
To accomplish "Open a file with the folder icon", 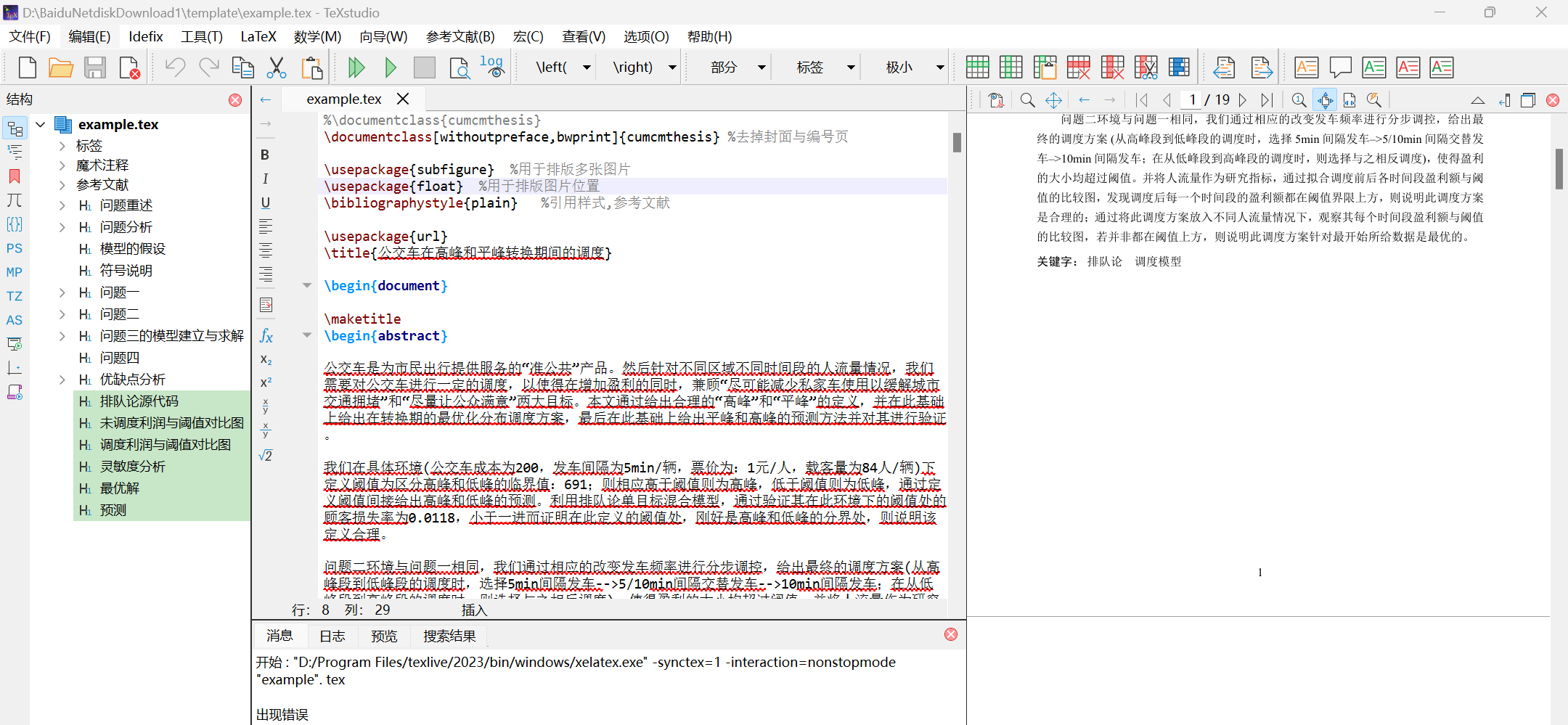I will 61,67.
